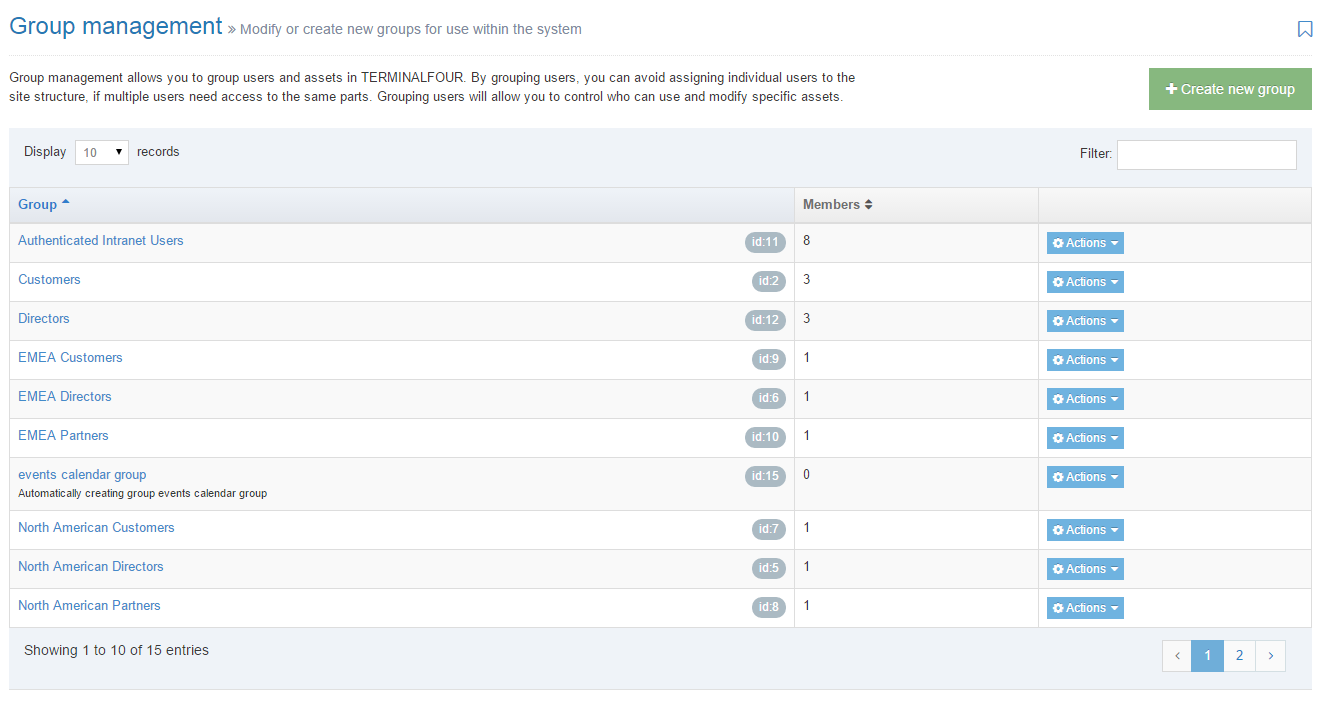This screenshot has height=702, width=1328.
Task: Open Actions dropdown for Authenticated Intranet Users
Action: [x=1085, y=243]
